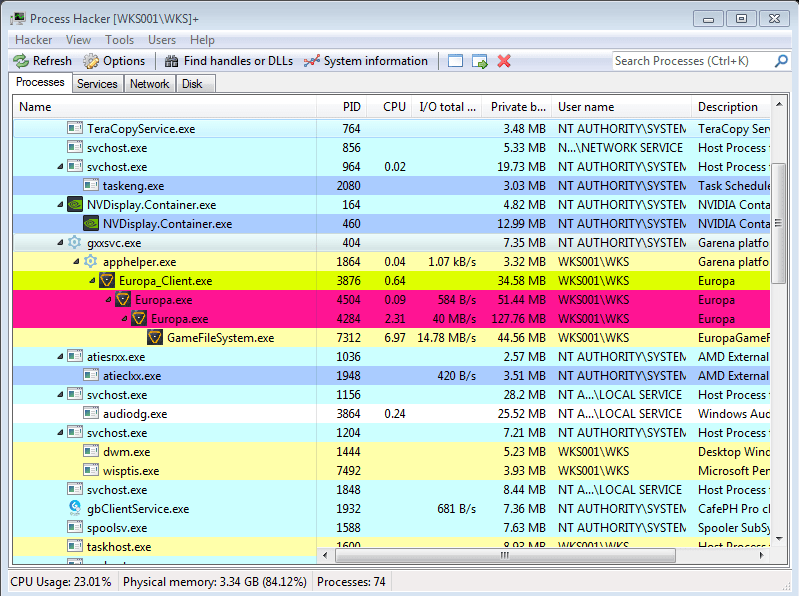Screen dimensions: 799x596
Task: Collapse the svchost.exe PID 964 tree
Action: coord(60,167)
